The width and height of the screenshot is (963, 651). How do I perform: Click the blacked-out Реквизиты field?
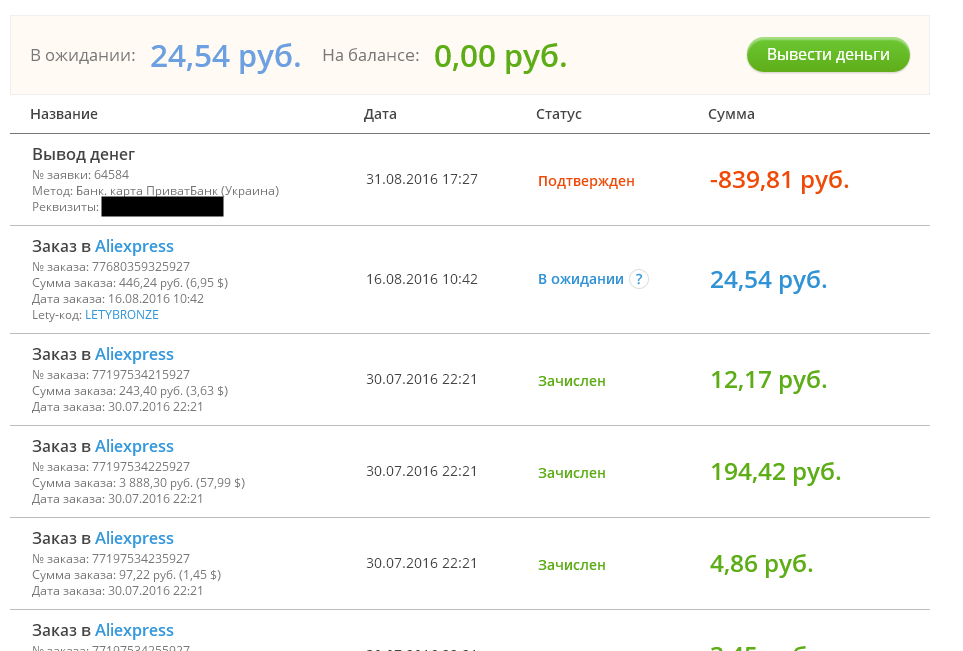[x=162, y=207]
